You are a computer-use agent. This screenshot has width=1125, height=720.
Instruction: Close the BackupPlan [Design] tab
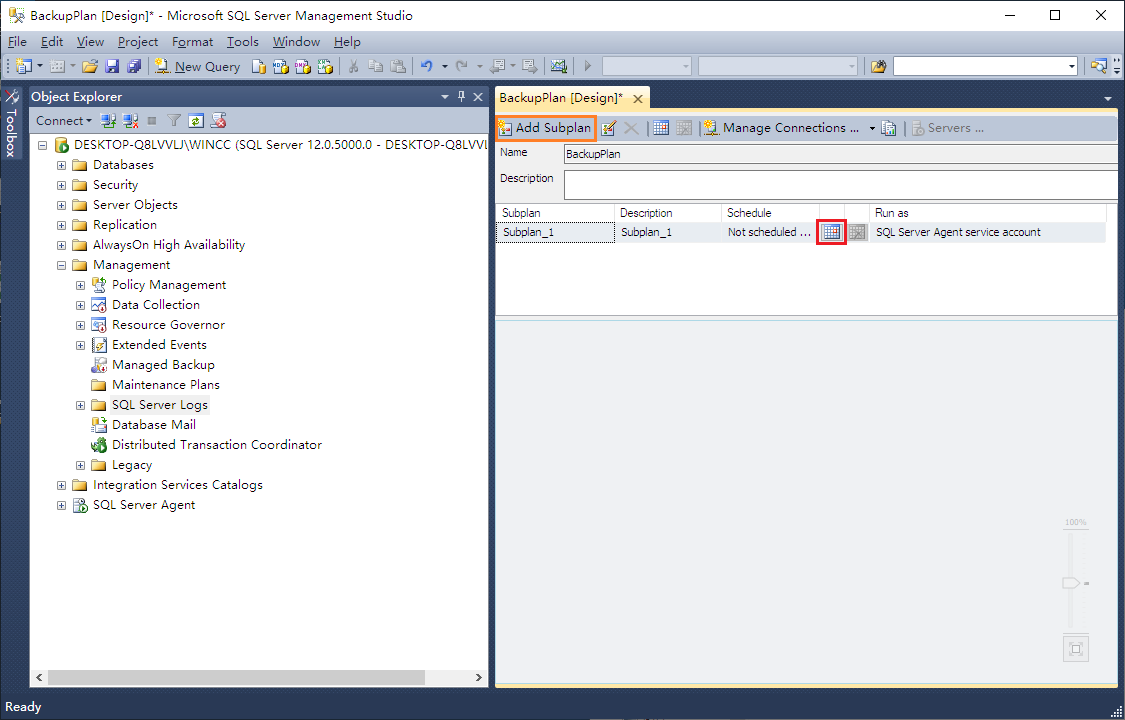click(x=637, y=98)
